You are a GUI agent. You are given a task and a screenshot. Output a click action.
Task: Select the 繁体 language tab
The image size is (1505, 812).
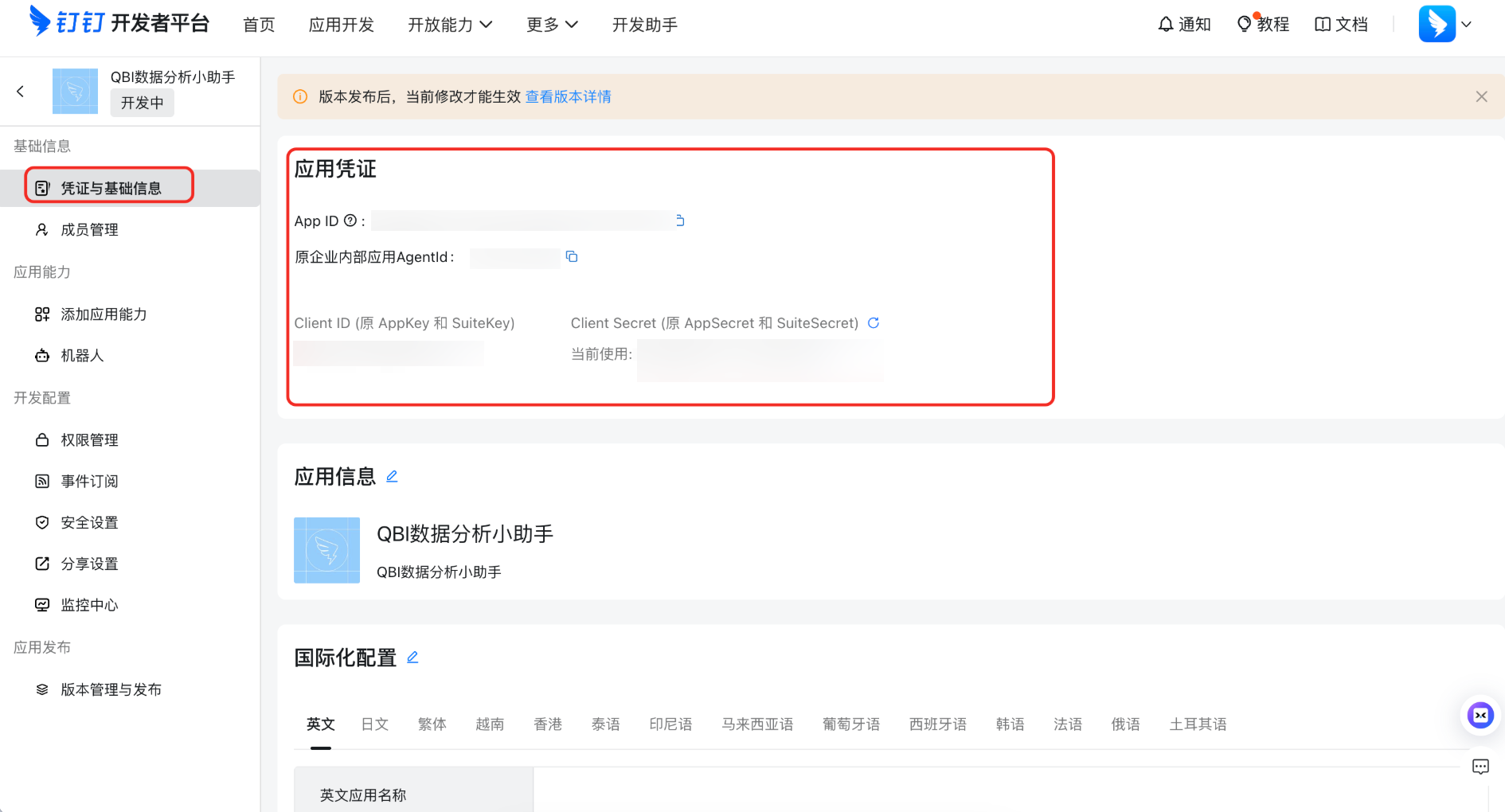(x=432, y=724)
